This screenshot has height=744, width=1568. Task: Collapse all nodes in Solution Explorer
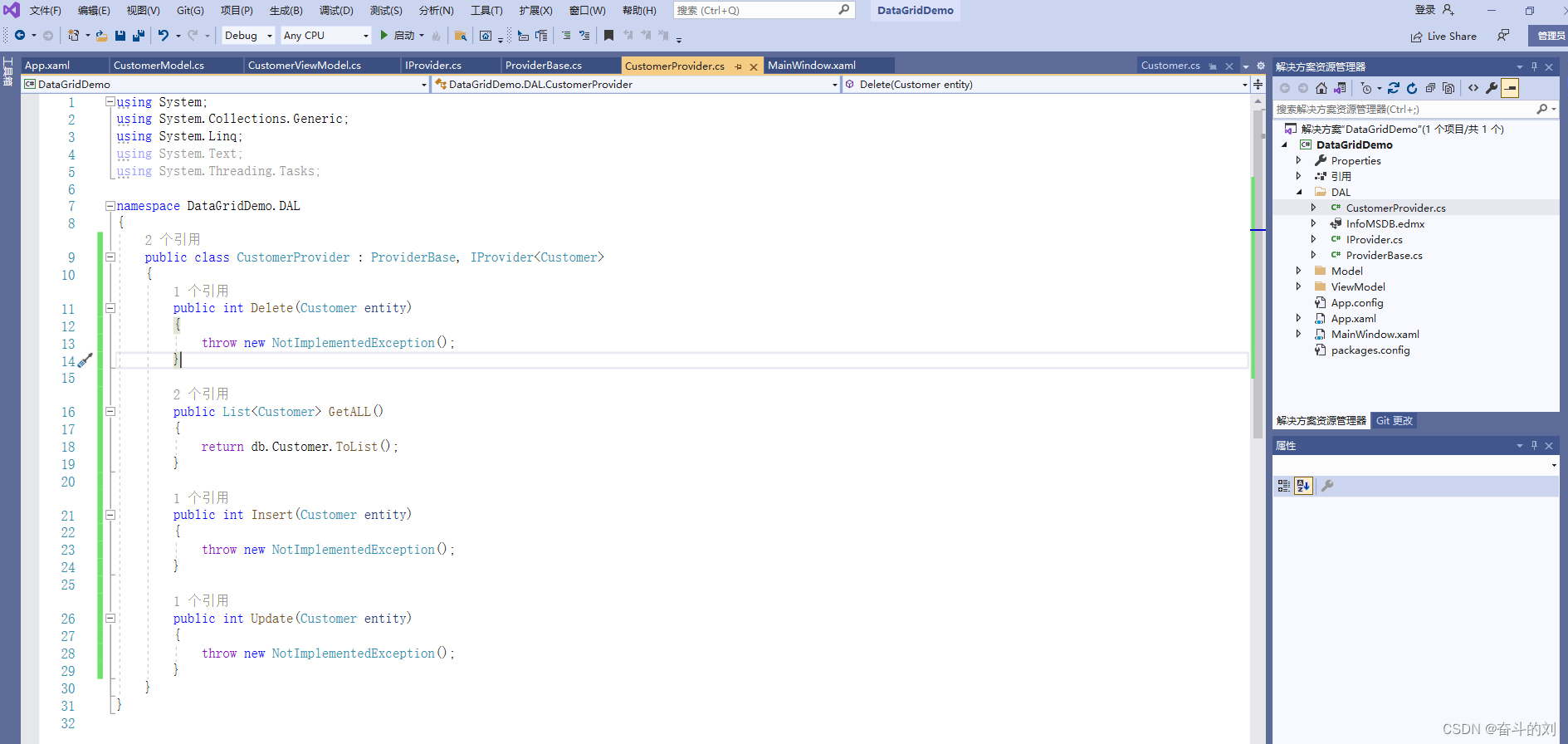tap(1430, 88)
